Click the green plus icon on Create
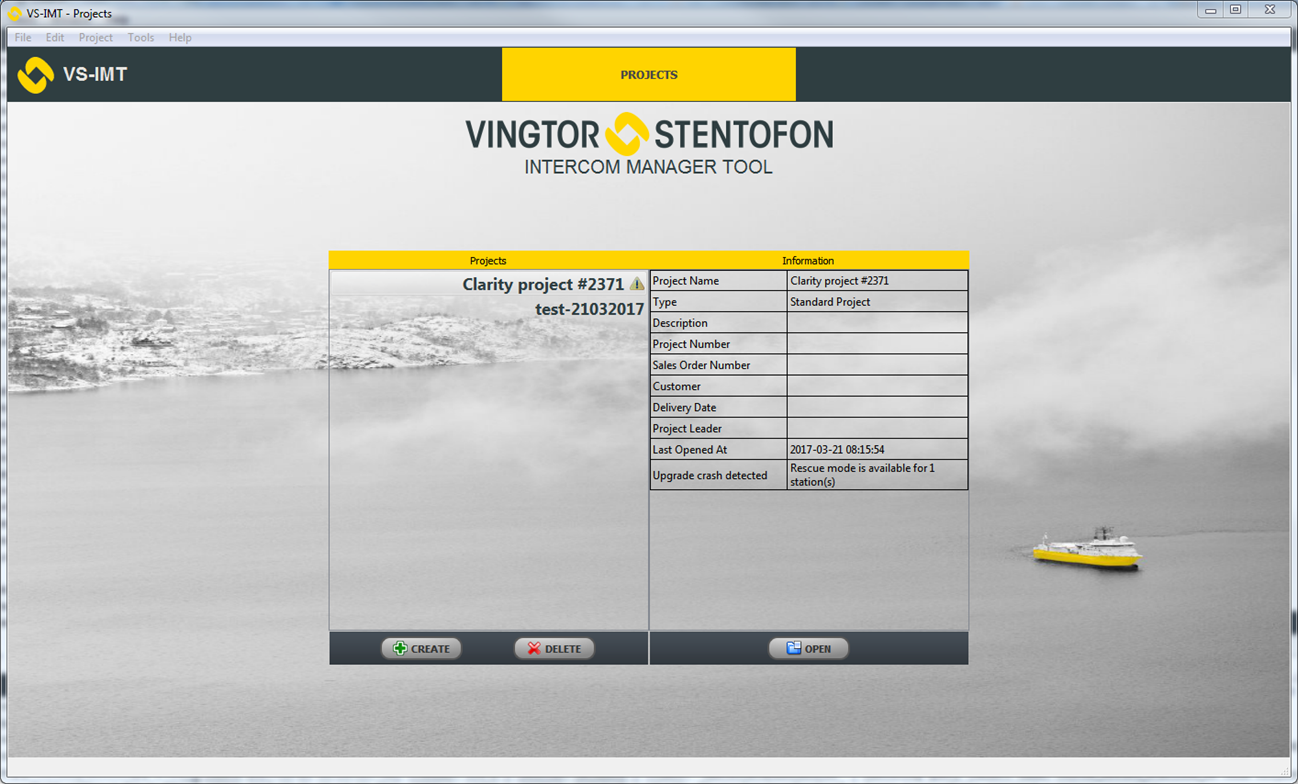 point(400,649)
